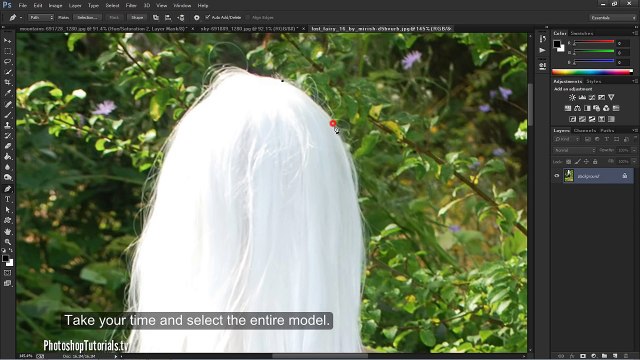Select the Pen tool in toolbox

pos(7,189)
